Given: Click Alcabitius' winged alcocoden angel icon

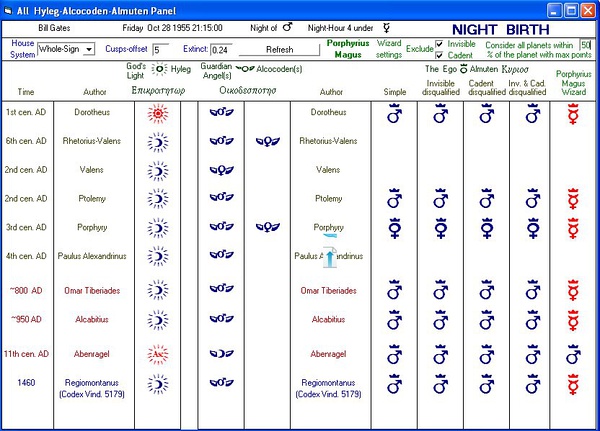Looking at the screenshot, I should coord(221,322).
